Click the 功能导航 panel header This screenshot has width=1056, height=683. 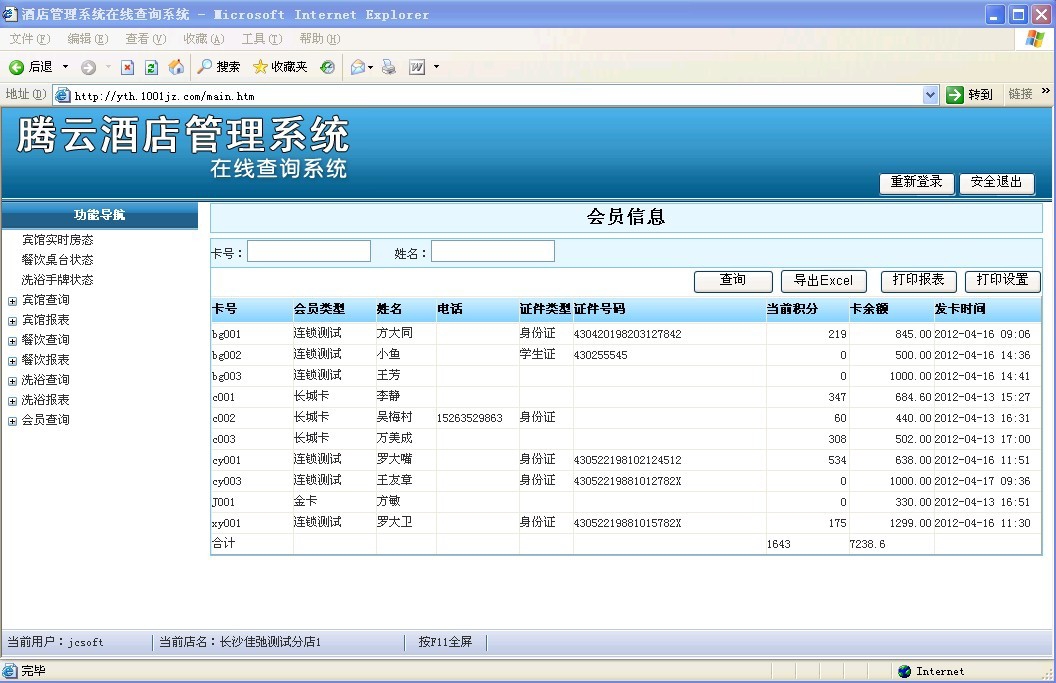coord(100,215)
